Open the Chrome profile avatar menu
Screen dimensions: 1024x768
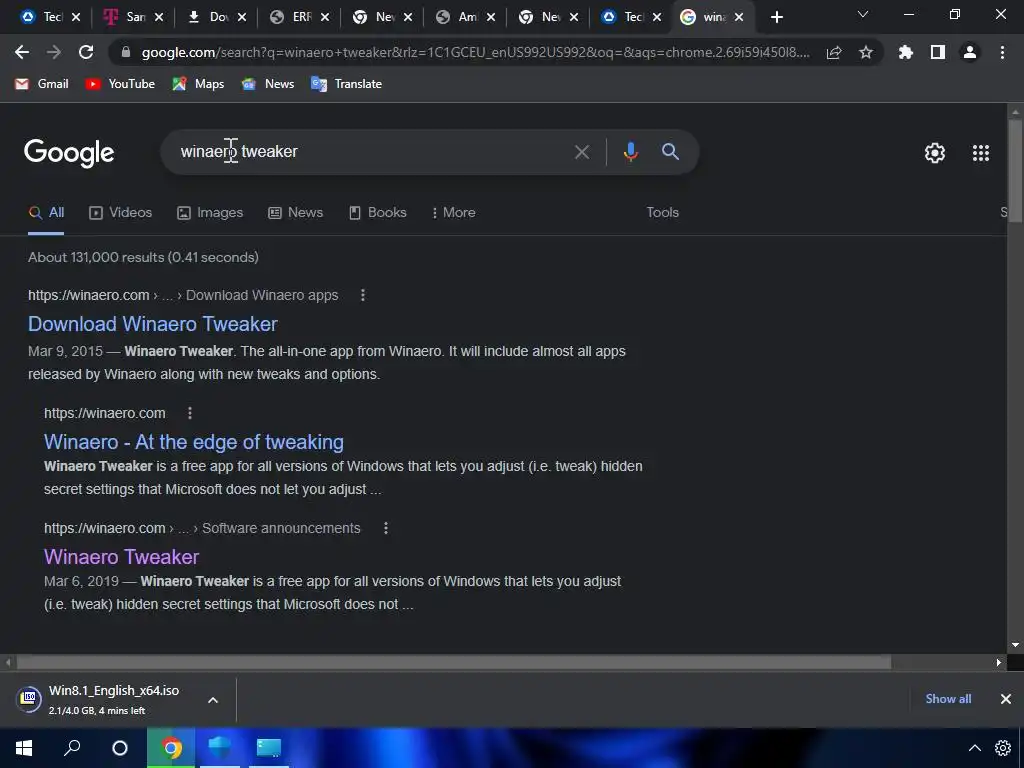click(x=970, y=52)
